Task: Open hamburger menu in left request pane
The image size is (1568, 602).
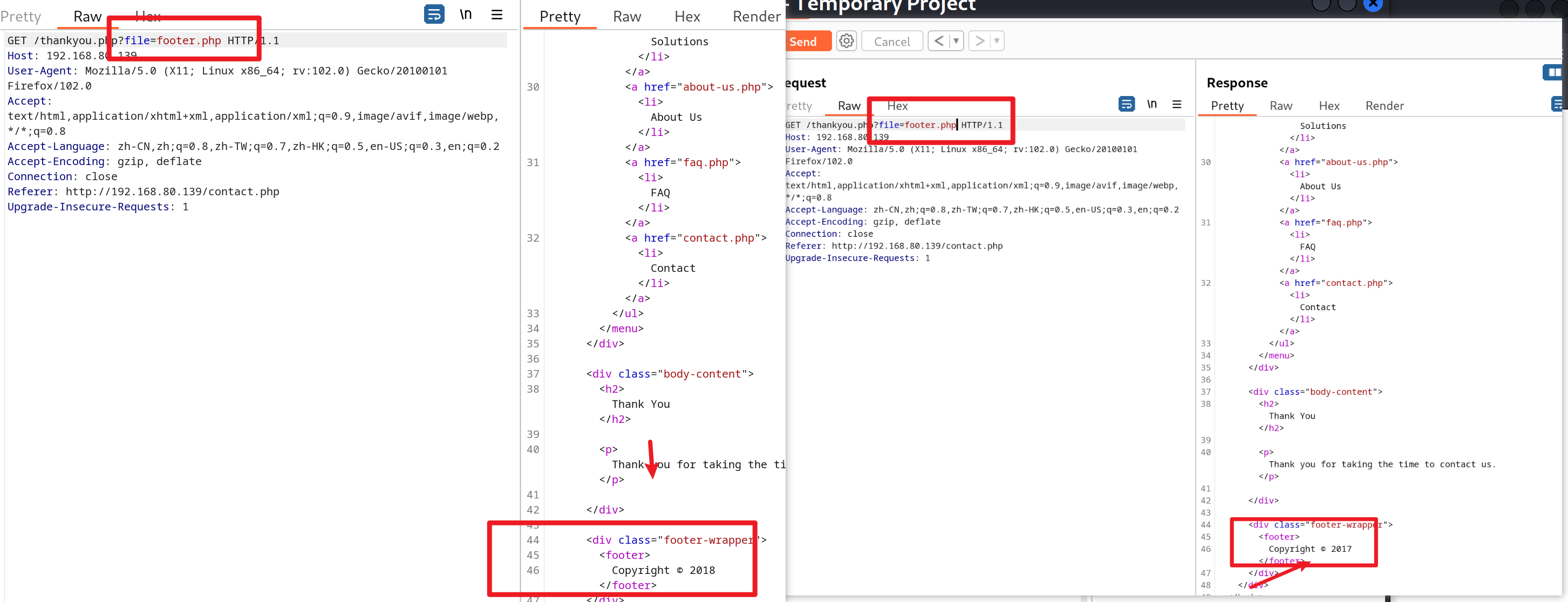Action: tap(497, 15)
